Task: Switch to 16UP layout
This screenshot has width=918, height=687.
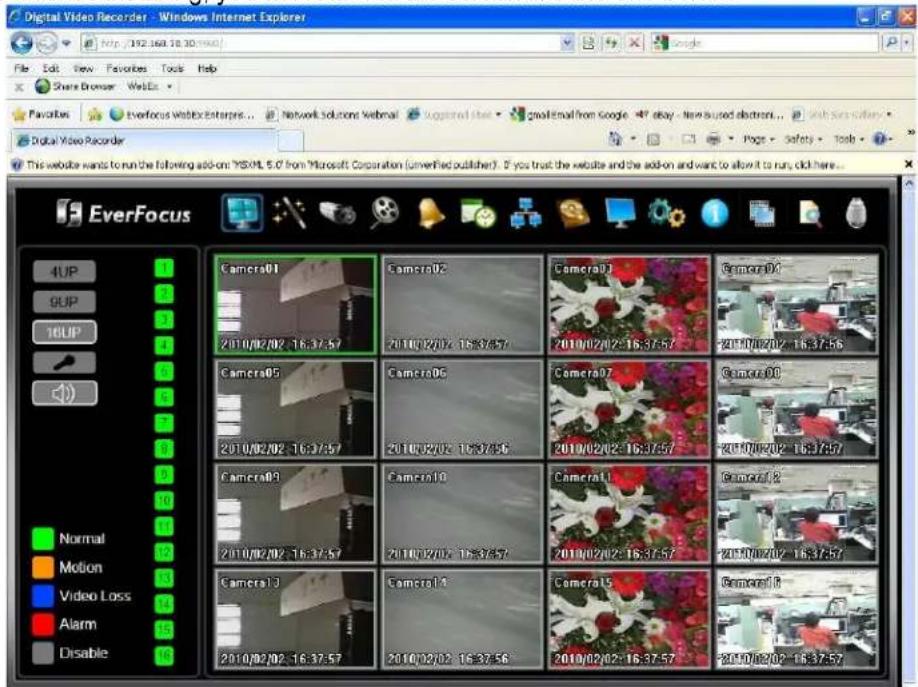Action: [64, 333]
